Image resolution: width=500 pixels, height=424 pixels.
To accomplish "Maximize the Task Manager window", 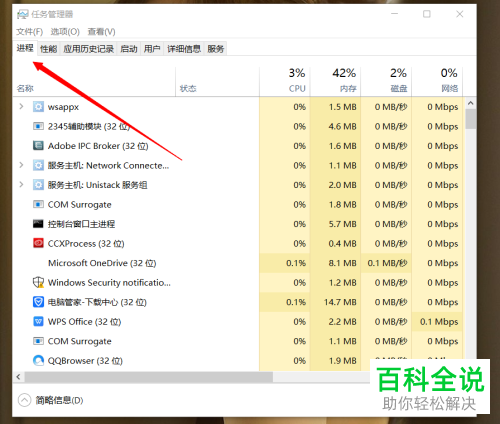I will 427,14.
